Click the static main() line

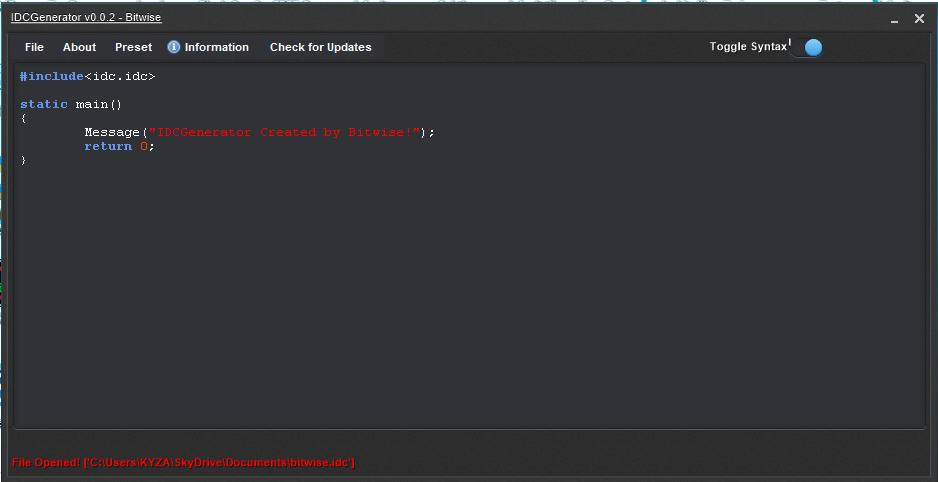point(71,105)
